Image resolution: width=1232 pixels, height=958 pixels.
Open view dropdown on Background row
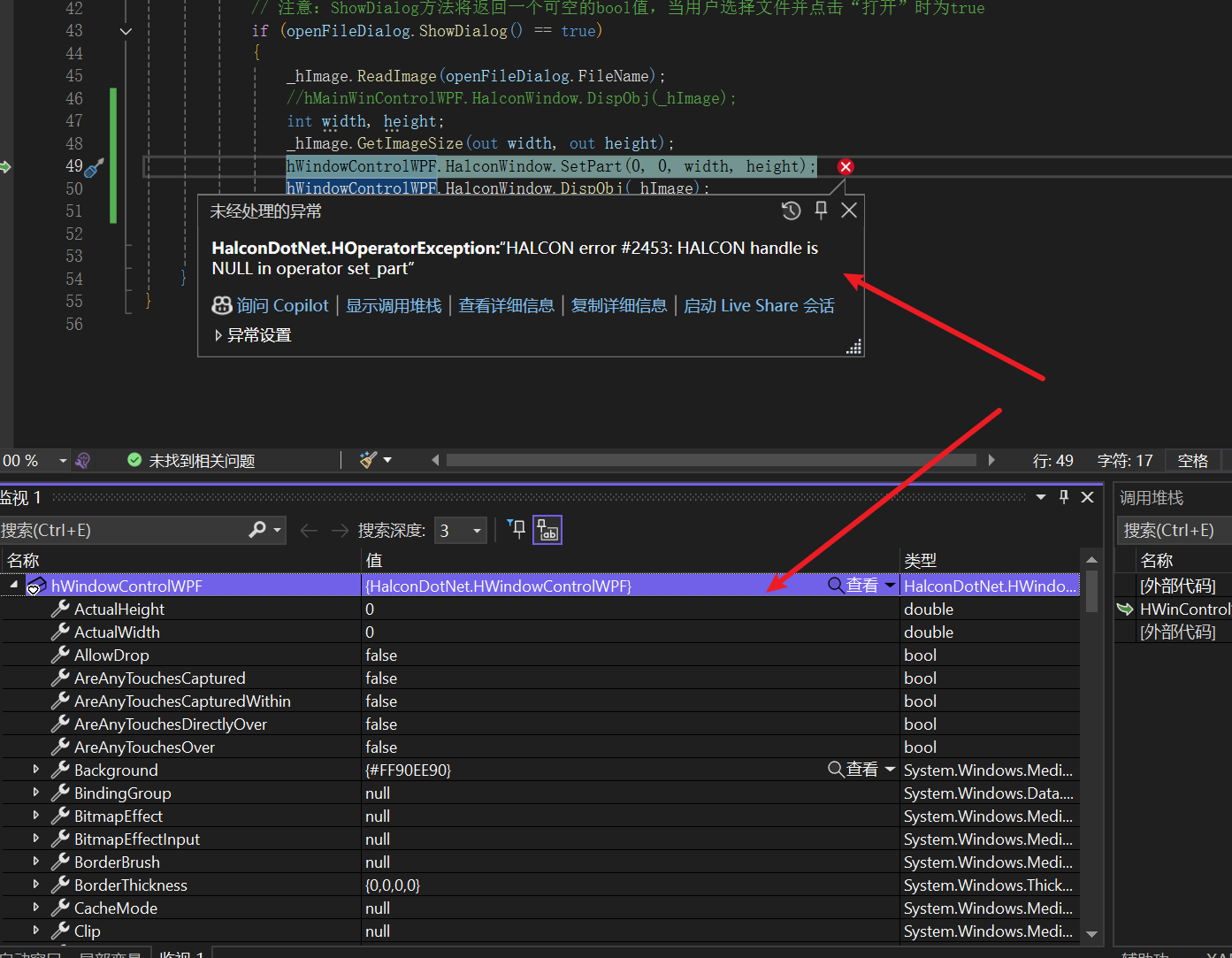tap(890, 770)
